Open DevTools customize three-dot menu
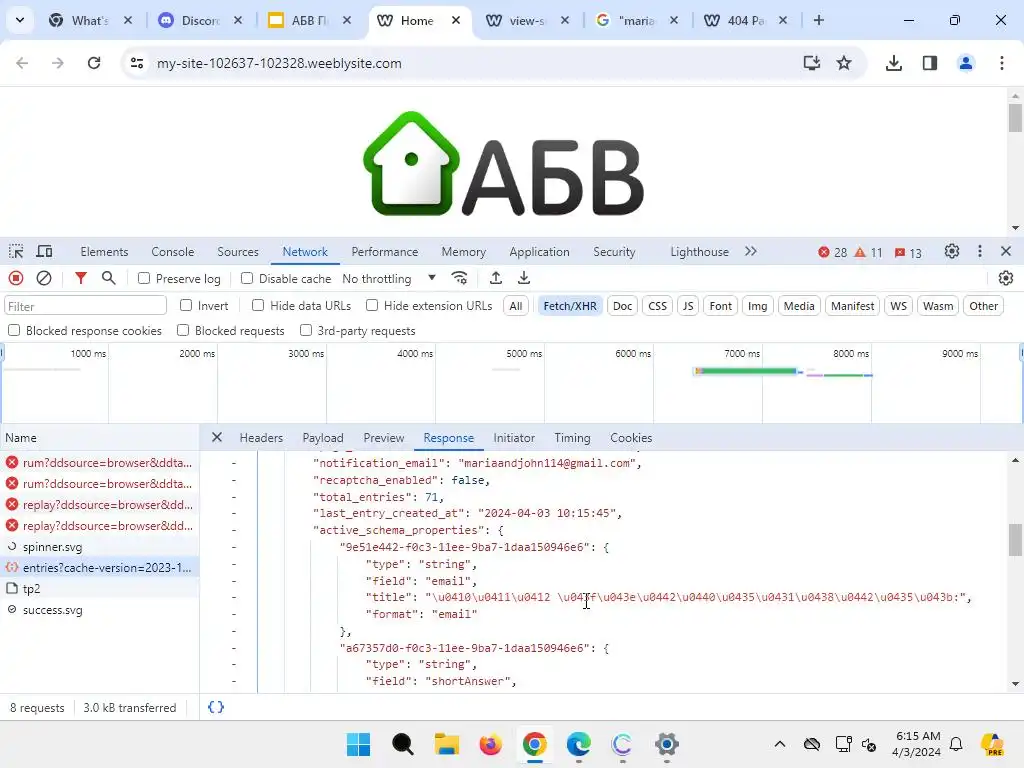 tap(980, 251)
